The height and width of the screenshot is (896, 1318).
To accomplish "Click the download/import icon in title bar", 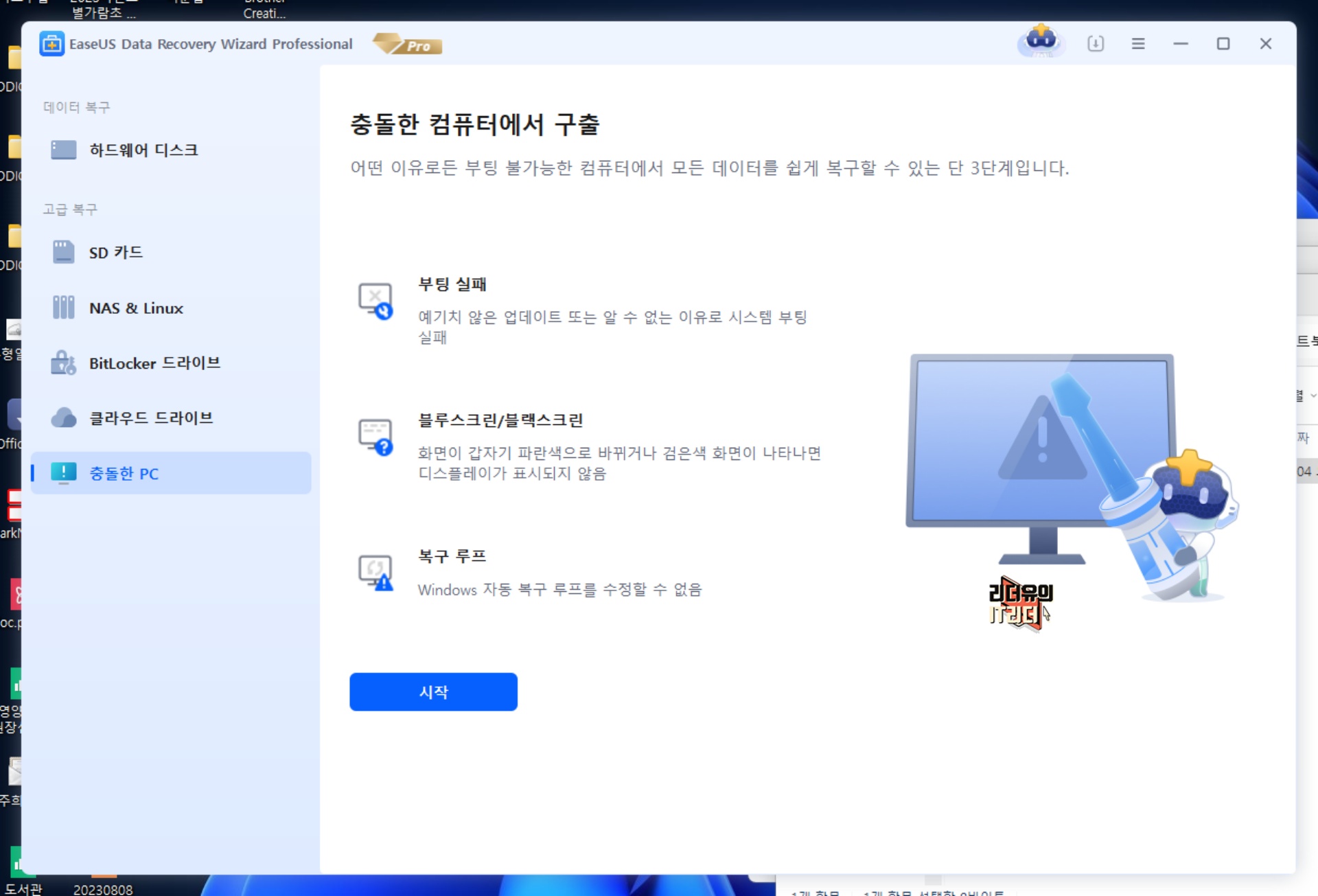I will [x=1096, y=44].
